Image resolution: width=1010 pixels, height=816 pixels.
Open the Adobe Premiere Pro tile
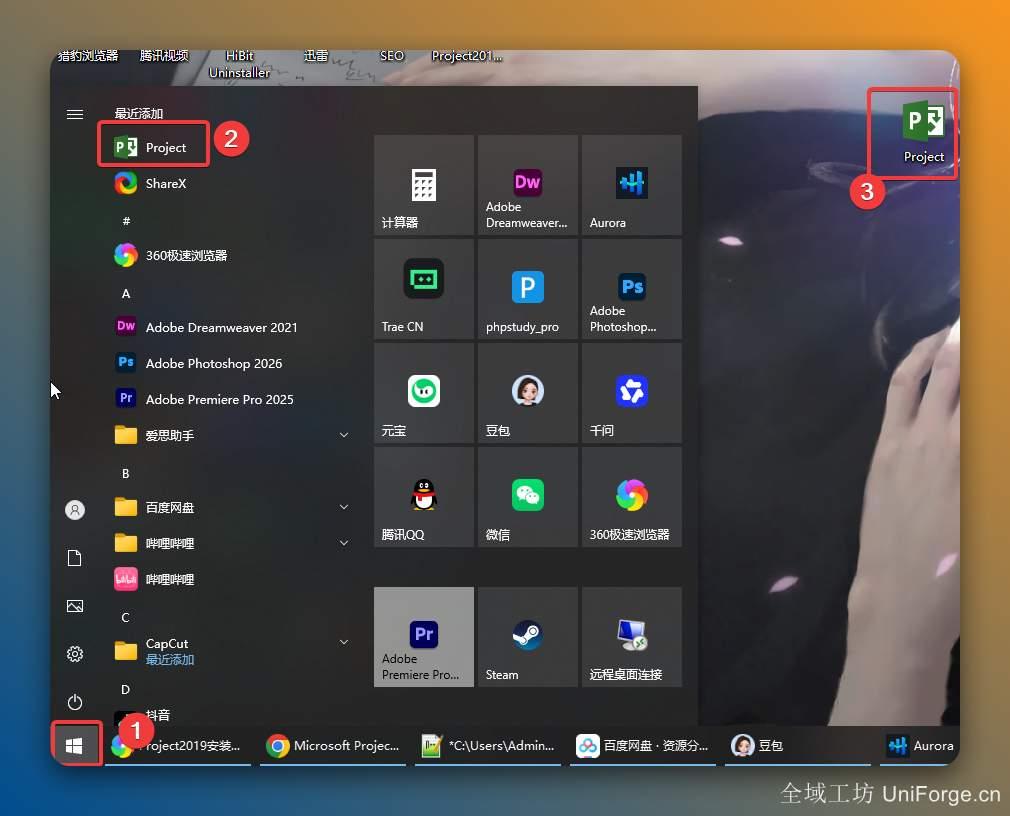(424, 637)
